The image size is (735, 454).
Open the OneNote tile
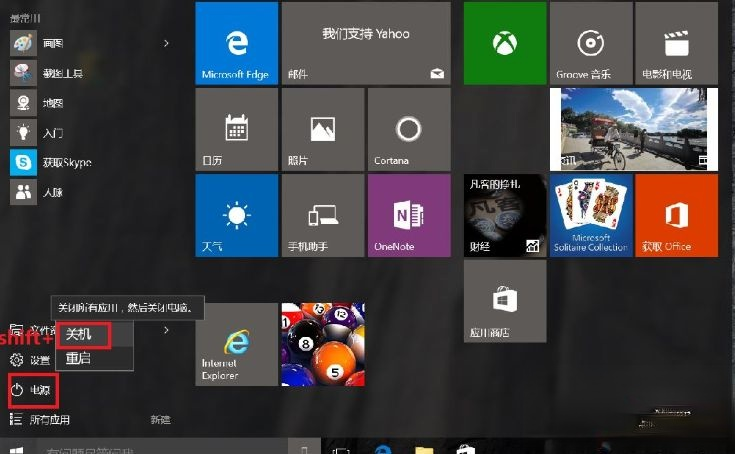[x=409, y=216]
